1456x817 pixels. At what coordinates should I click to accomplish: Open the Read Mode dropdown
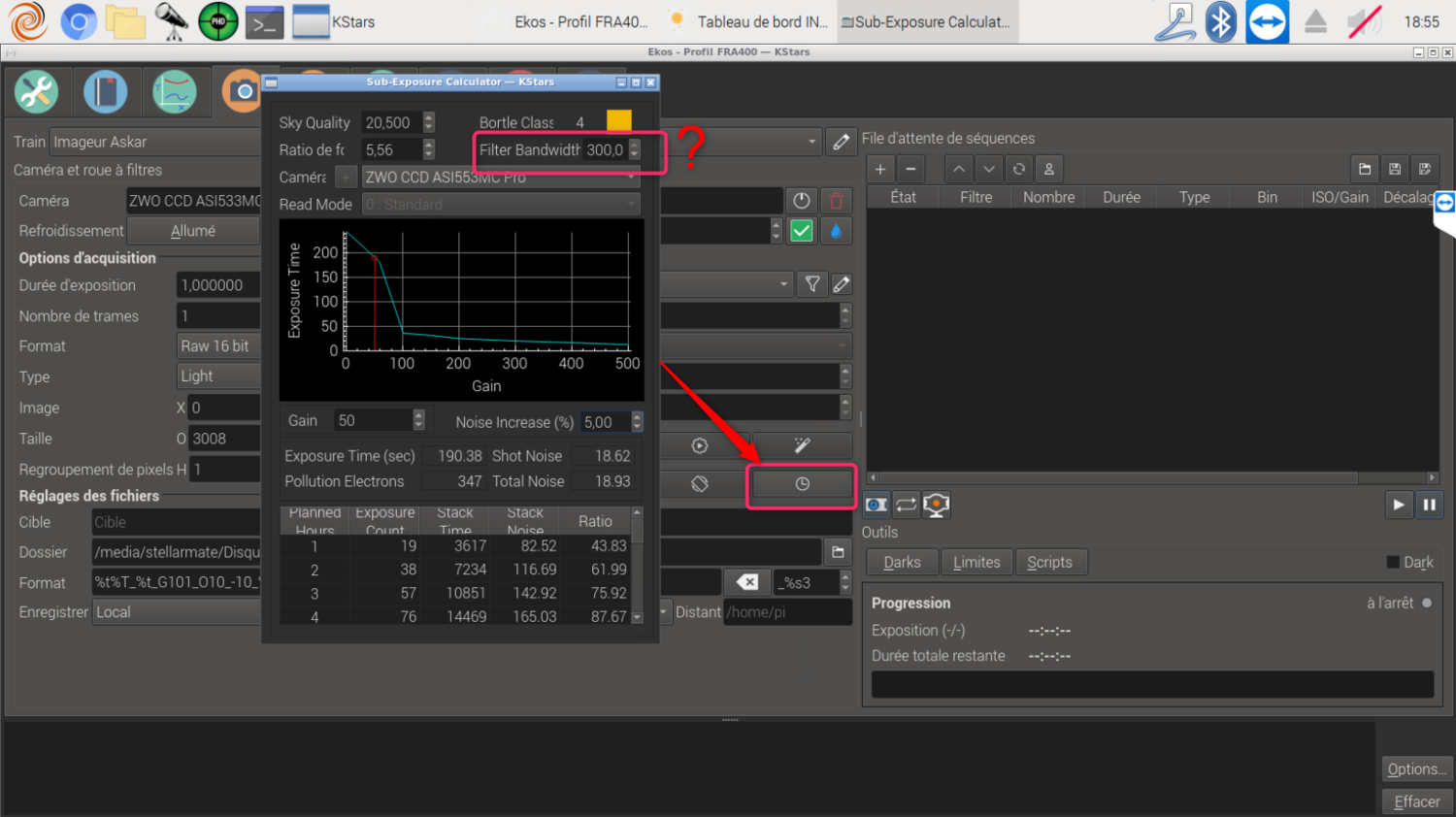click(501, 205)
